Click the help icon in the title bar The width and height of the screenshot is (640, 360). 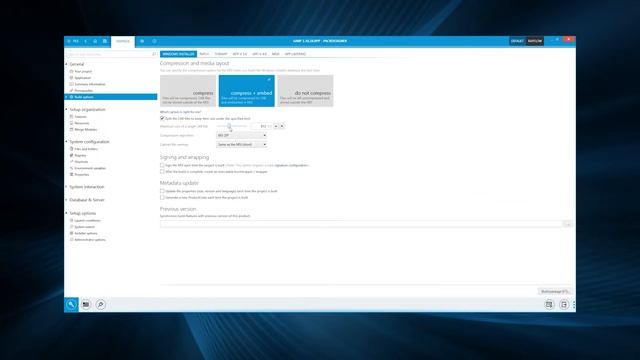154,41
